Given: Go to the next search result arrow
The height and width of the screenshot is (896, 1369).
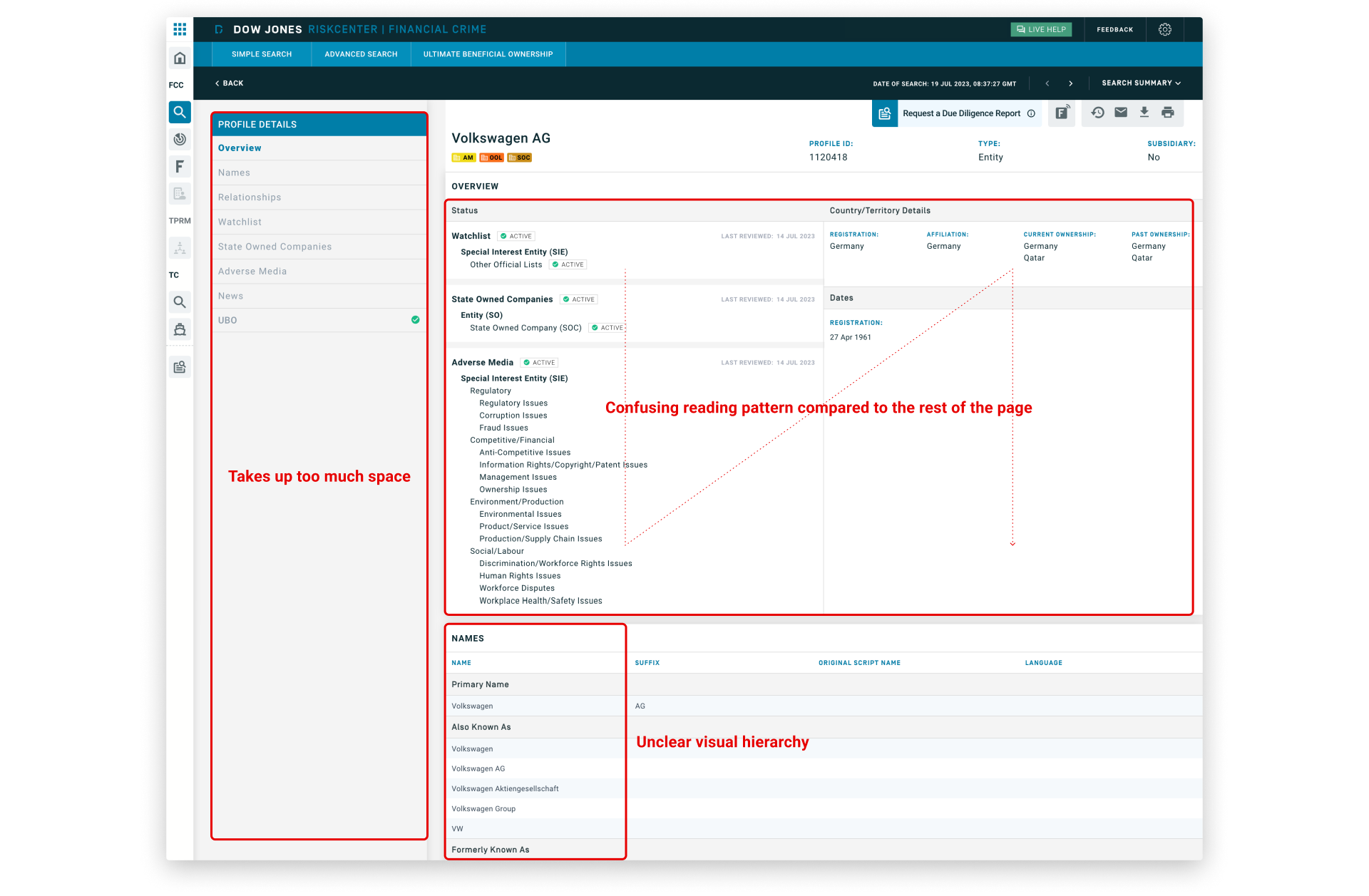Looking at the screenshot, I should coord(1071,83).
